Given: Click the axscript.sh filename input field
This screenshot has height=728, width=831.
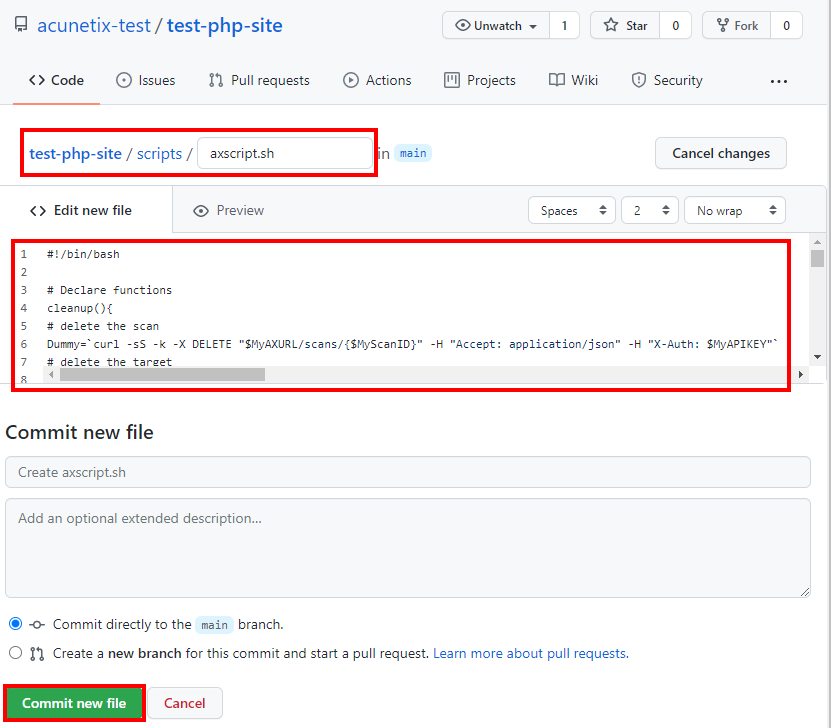Looking at the screenshot, I should (285, 154).
